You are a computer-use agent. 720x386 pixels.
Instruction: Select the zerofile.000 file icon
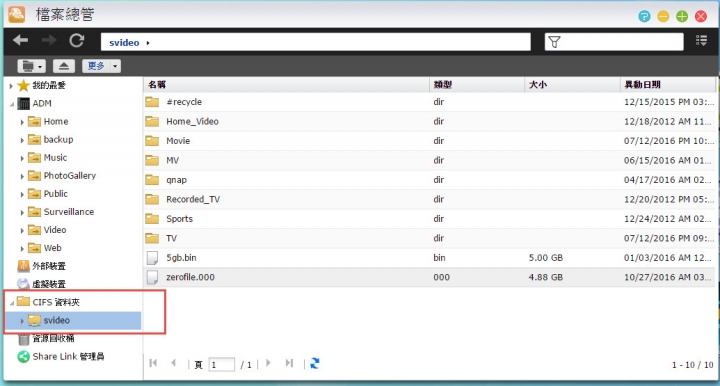pyautogui.click(x=152, y=277)
